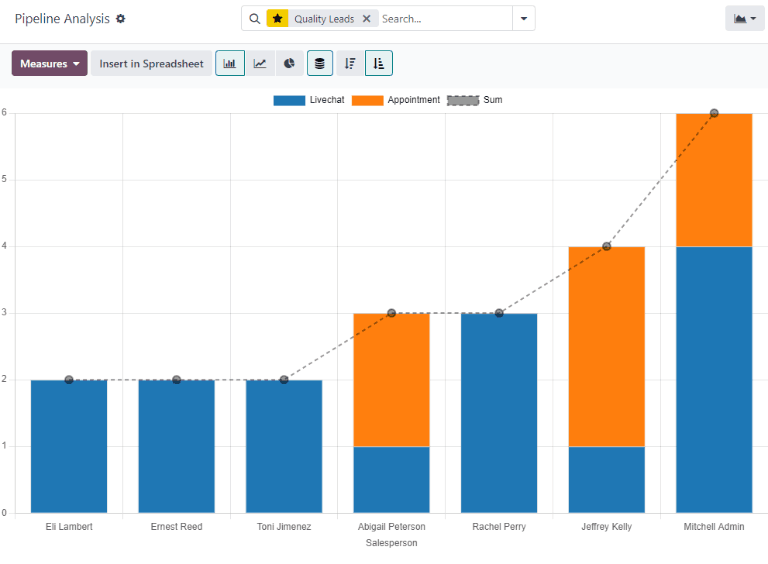
Task: Switch to pie chart view
Action: pos(289,64)
